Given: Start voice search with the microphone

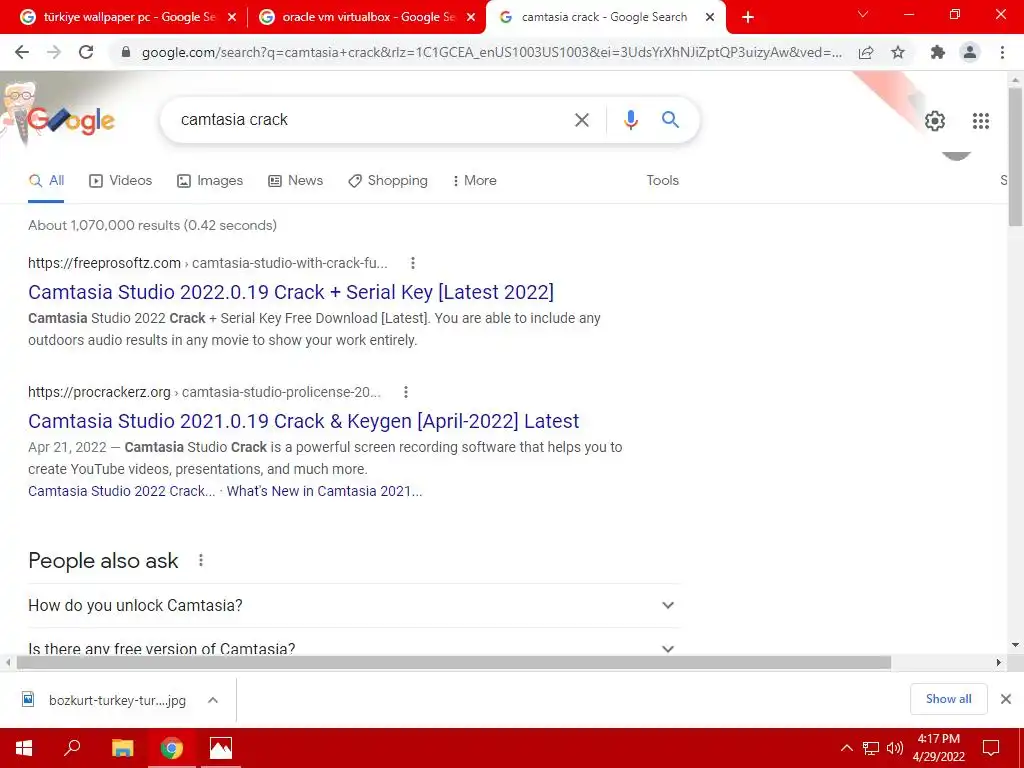Looking at the screenshot, I should 630,120.
